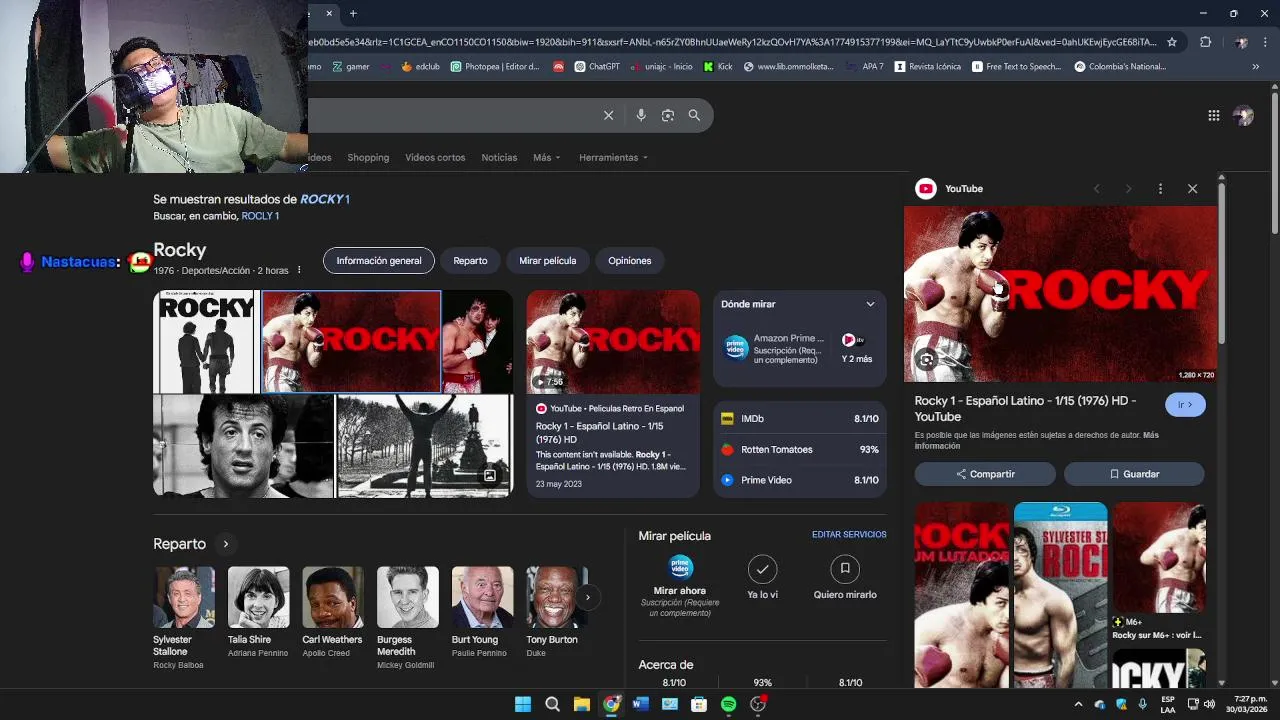Open the 'Más' dropdown in search filters
Image resolution: width=1280 pixels, height=720 pixels.
tap(546, 158)
